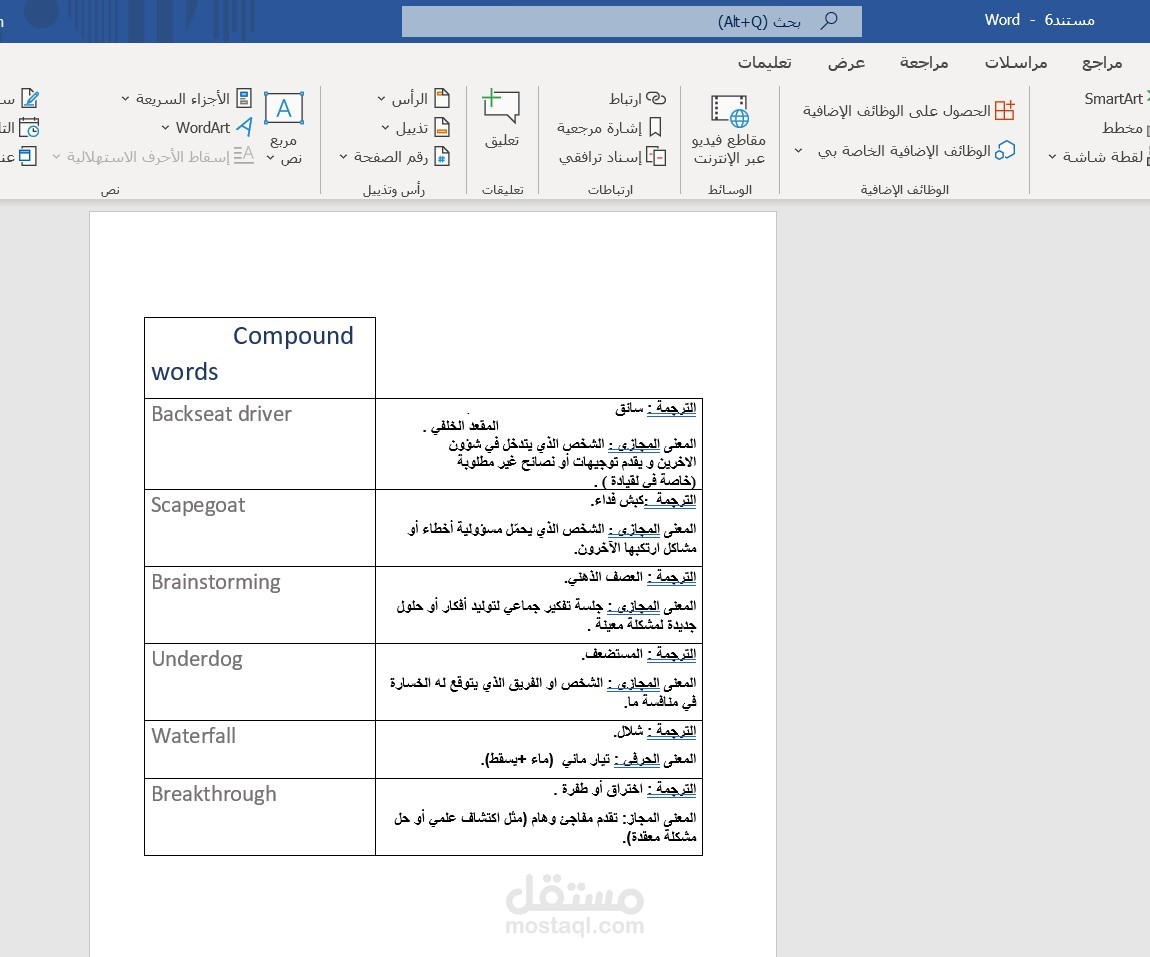Click the WordArt icon
The image size is (1150, 957).
(x=245, y=127)
